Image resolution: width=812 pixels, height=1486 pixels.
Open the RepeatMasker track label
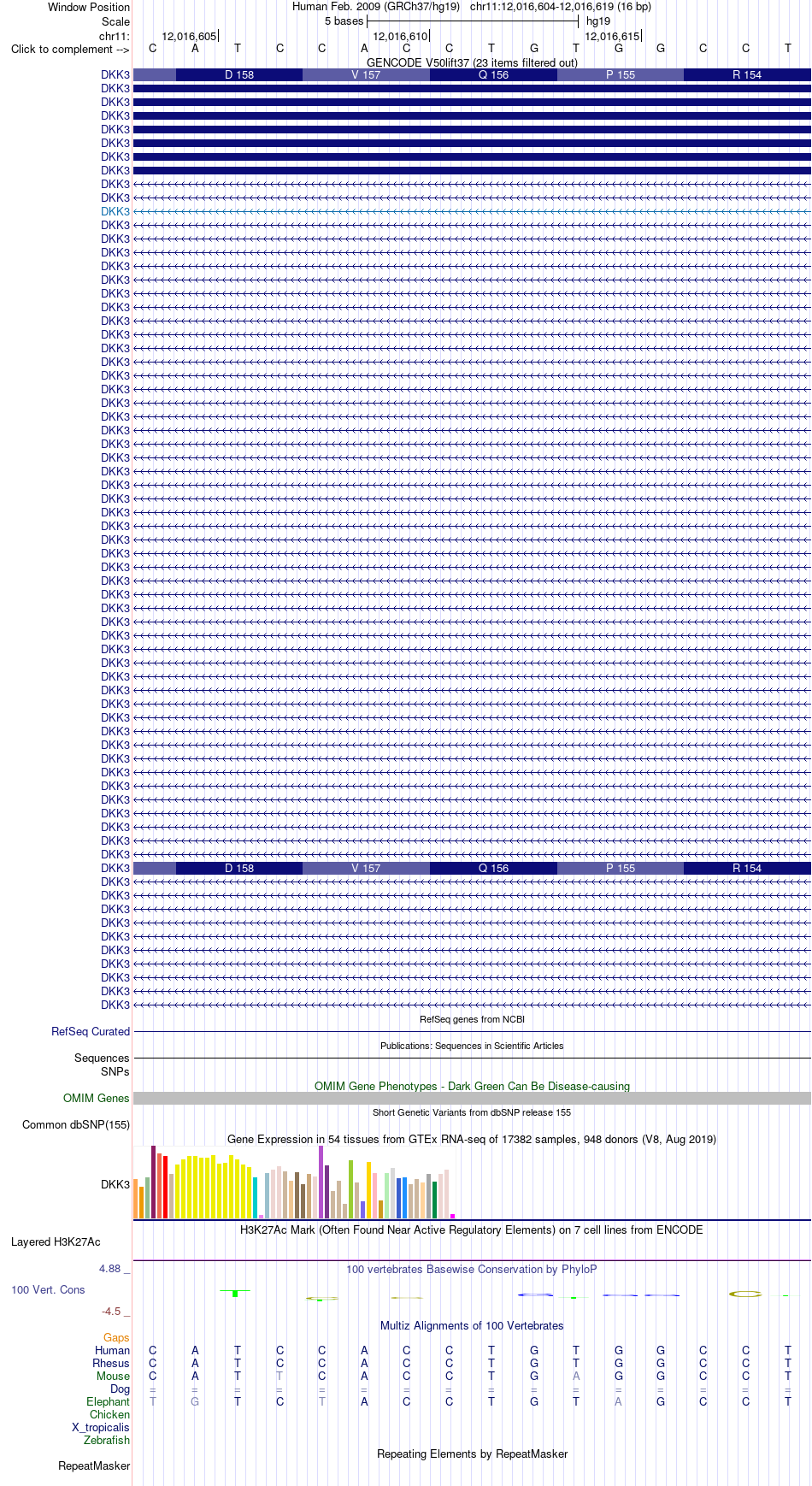(x=94, y=1465)
